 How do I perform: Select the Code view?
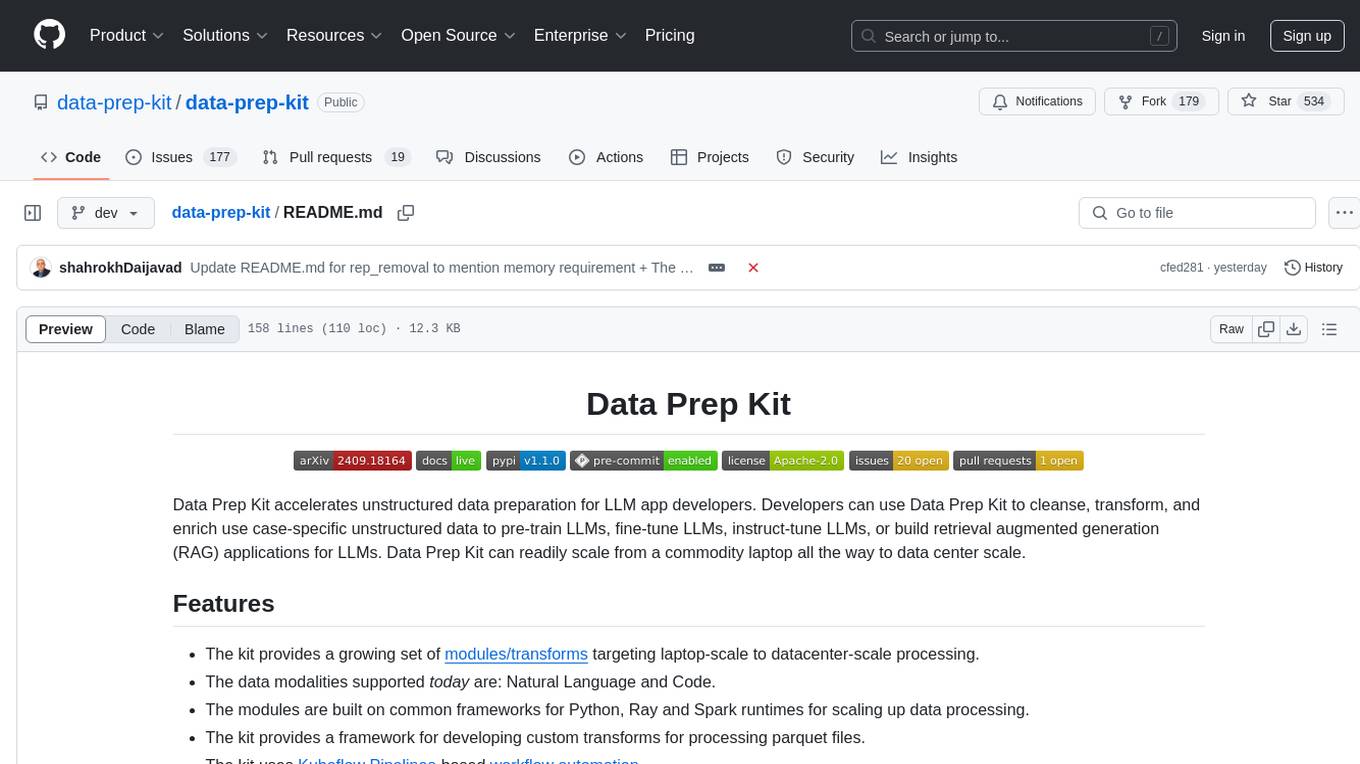click(x=138, y=329)
